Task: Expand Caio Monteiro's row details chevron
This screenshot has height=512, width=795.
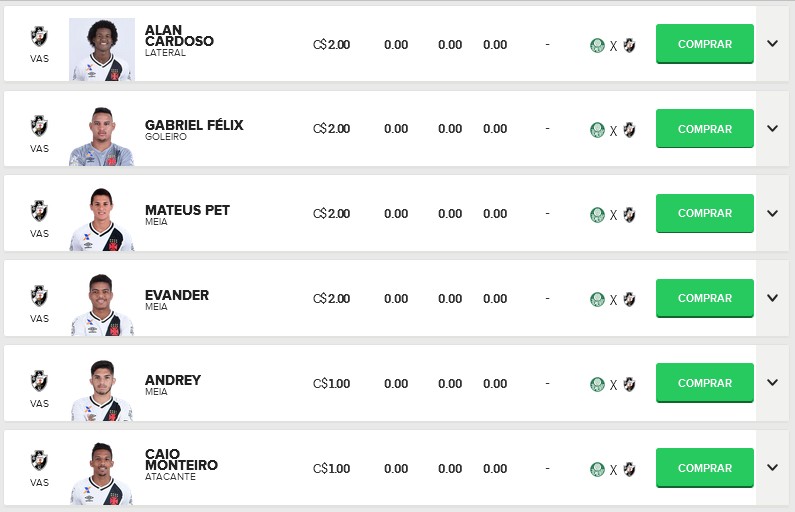Action: pyautogui.click(x=772, y=468)
